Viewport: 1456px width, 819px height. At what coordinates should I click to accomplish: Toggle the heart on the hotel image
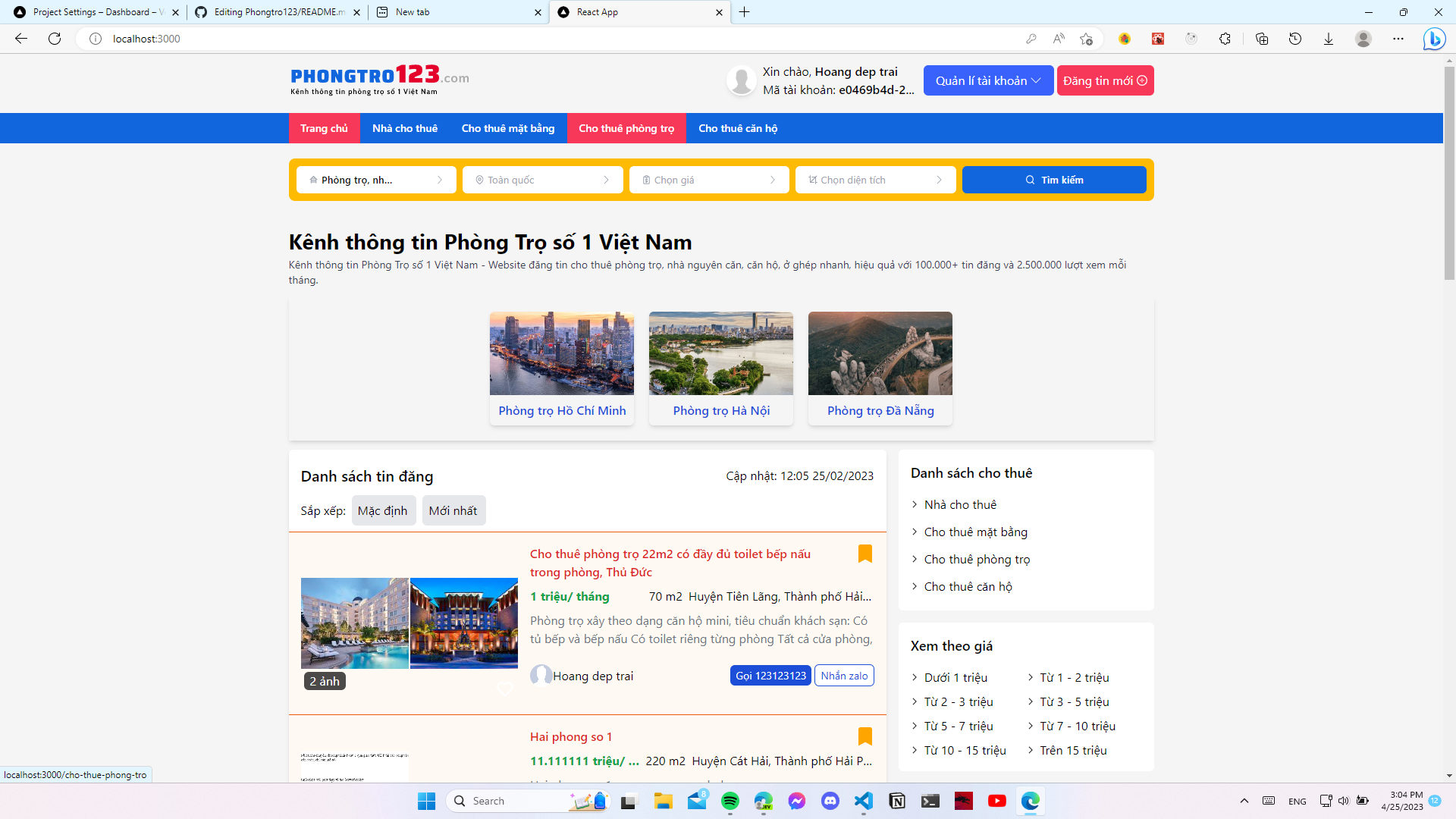(x=505, y=689)
